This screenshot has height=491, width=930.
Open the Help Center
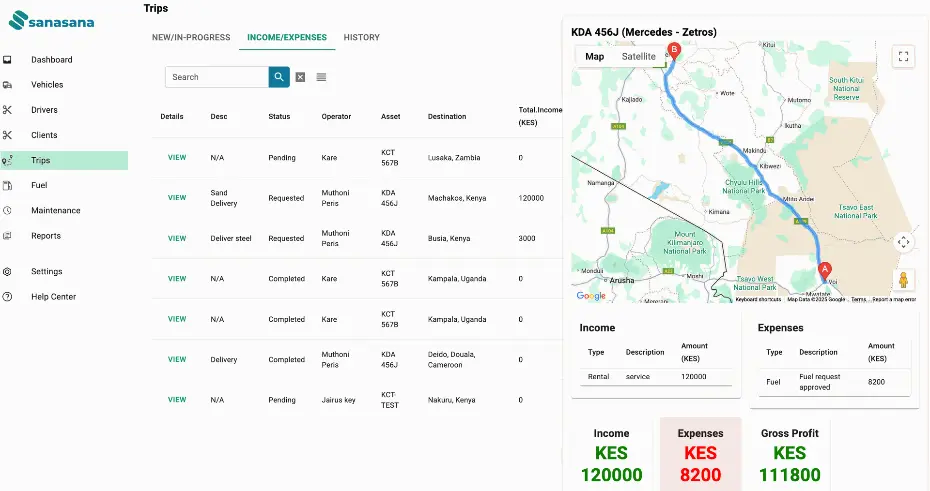[53, 297]
